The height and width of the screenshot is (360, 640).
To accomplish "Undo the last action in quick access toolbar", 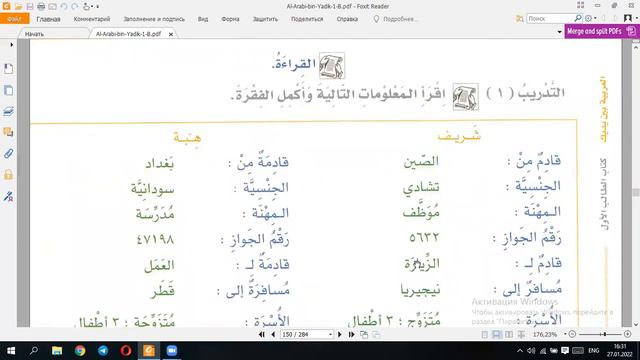I will tap(64, 7).
